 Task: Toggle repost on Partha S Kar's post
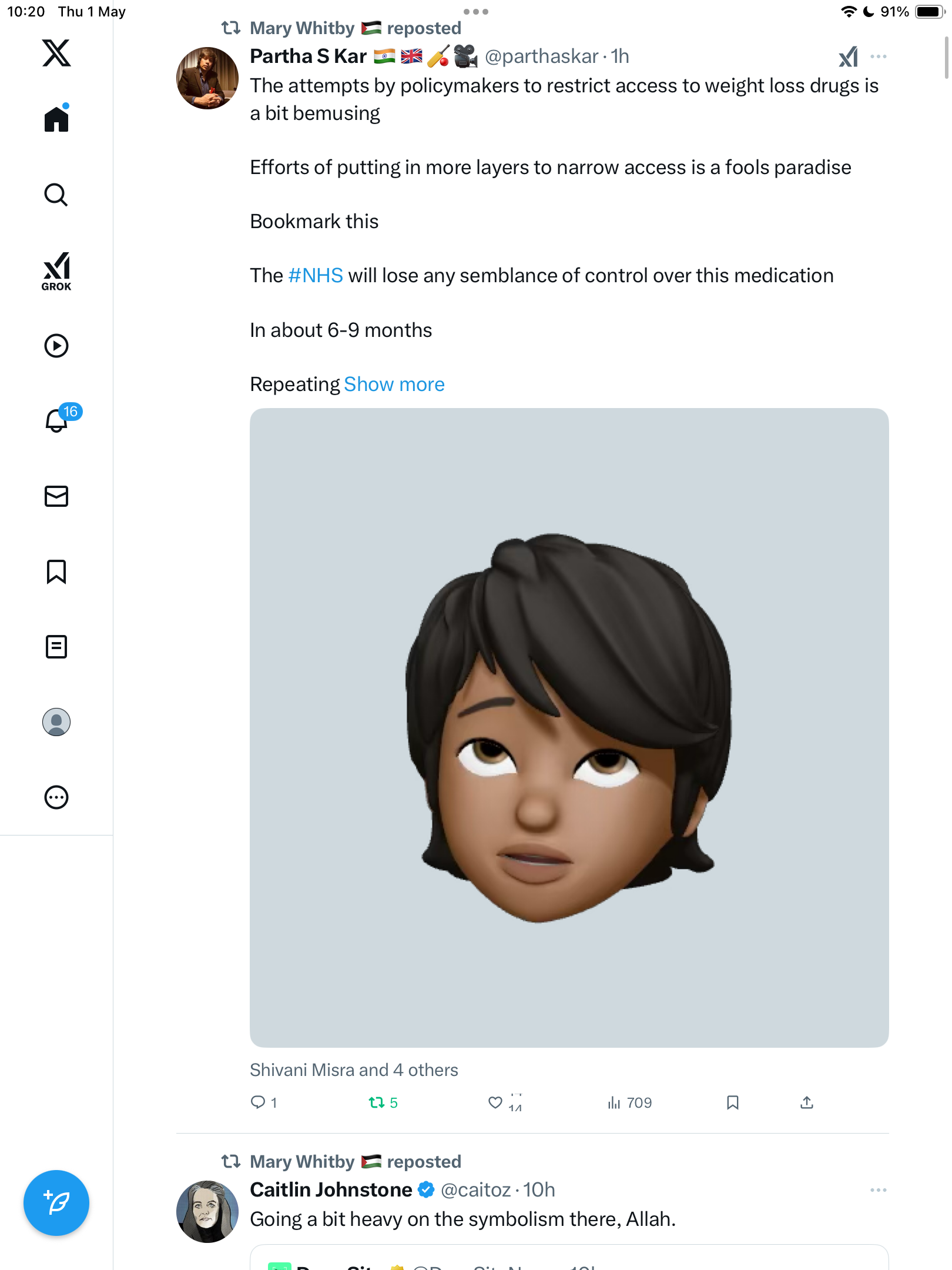point(383,1102)
